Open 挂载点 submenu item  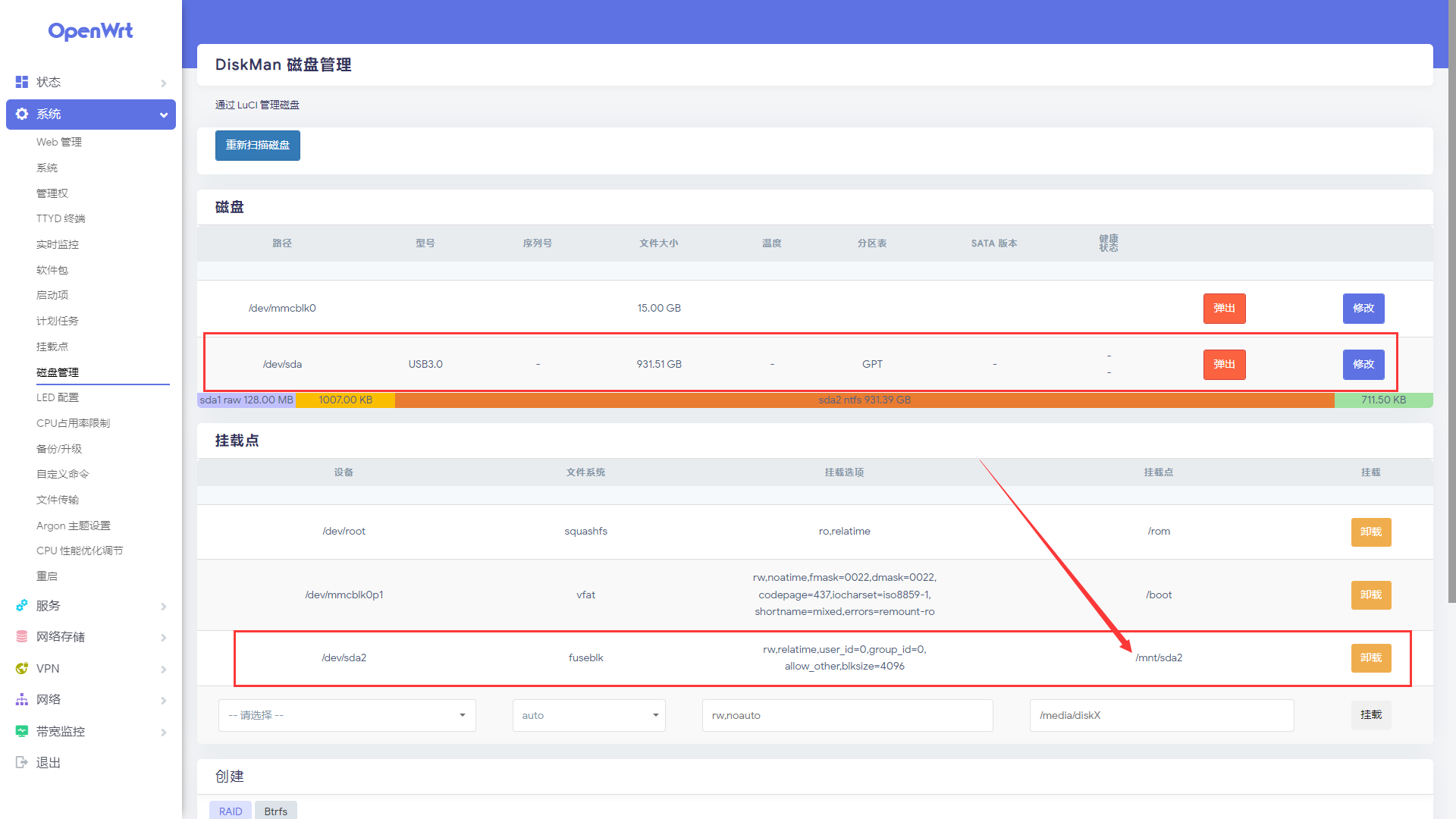[52, 347]
